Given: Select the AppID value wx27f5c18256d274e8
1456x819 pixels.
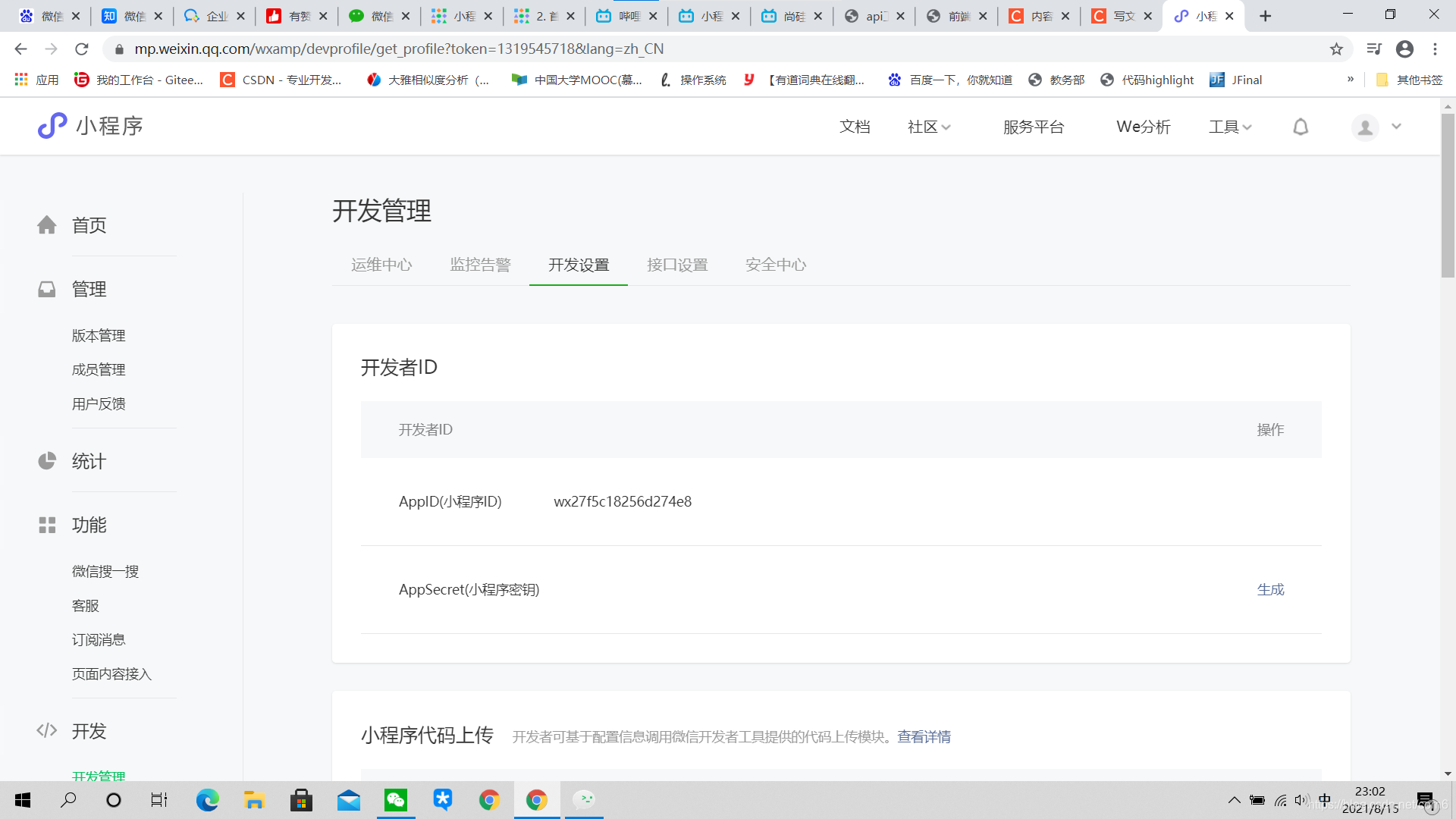Looking at the screenshot, I should (623, 501).
